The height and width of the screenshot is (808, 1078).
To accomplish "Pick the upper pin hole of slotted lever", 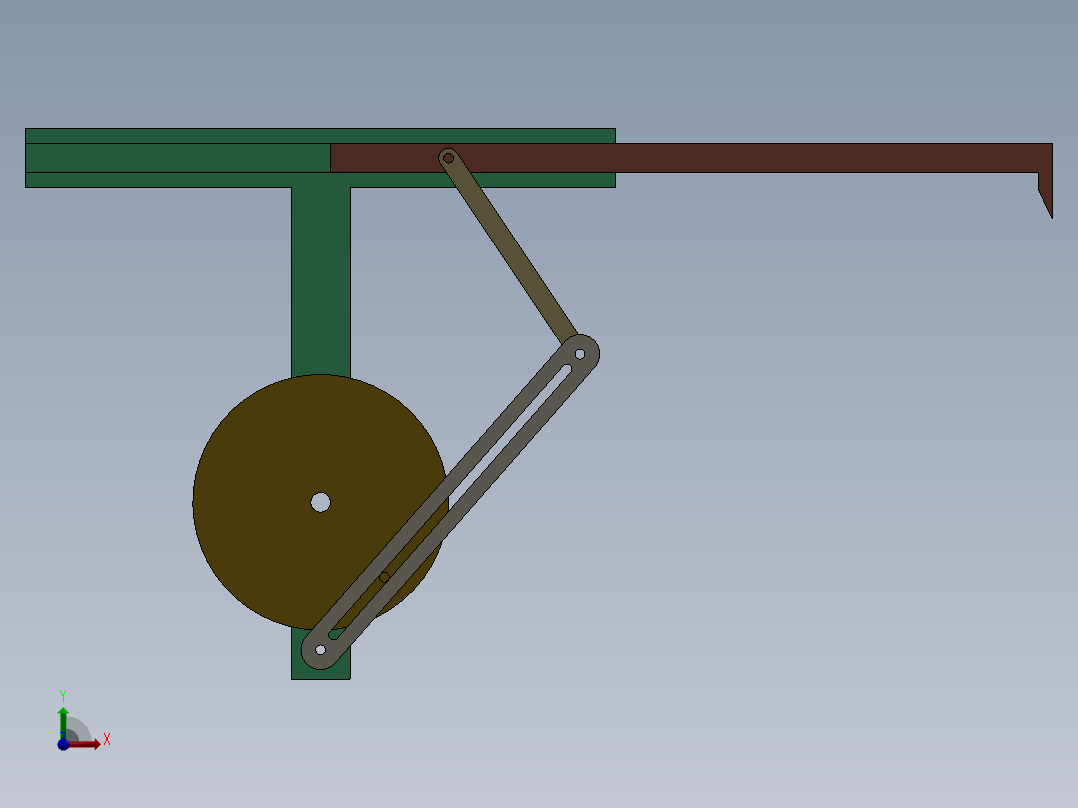I will 580,354.
